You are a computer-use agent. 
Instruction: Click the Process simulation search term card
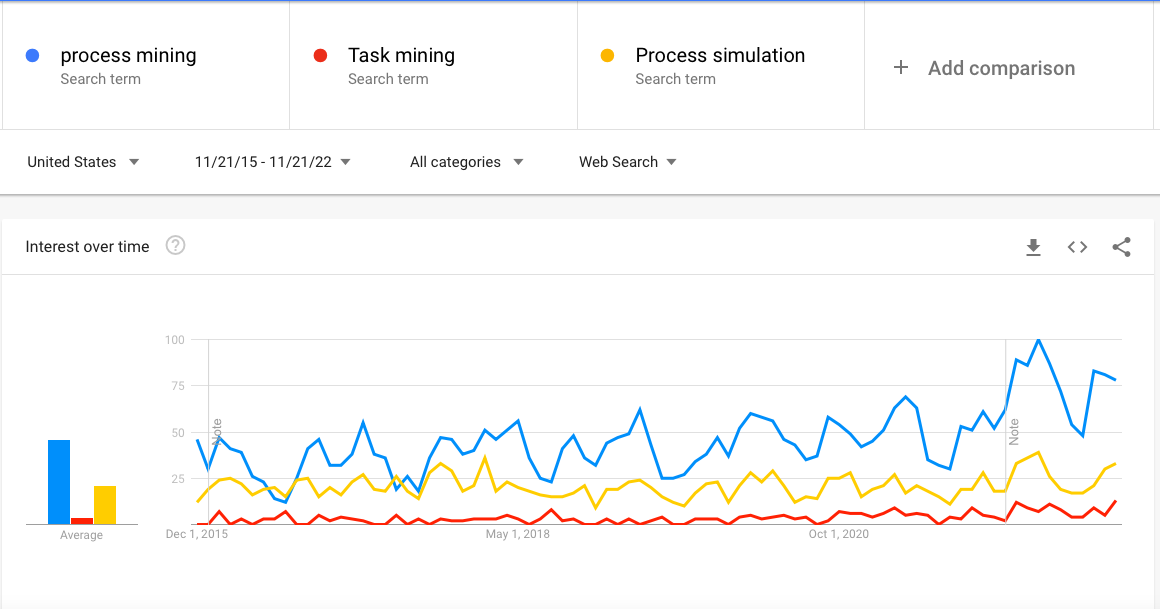pos(720,65)
